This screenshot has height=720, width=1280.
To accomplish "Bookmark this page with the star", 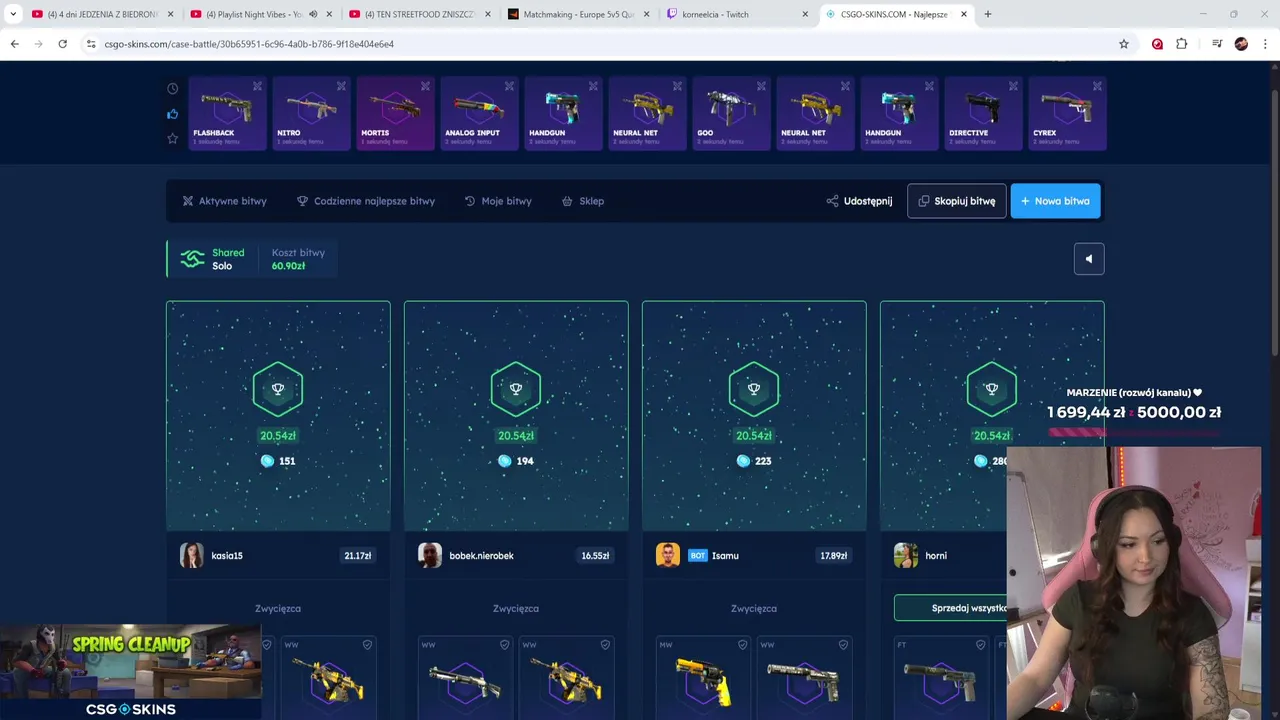I will pos(1124,44).
